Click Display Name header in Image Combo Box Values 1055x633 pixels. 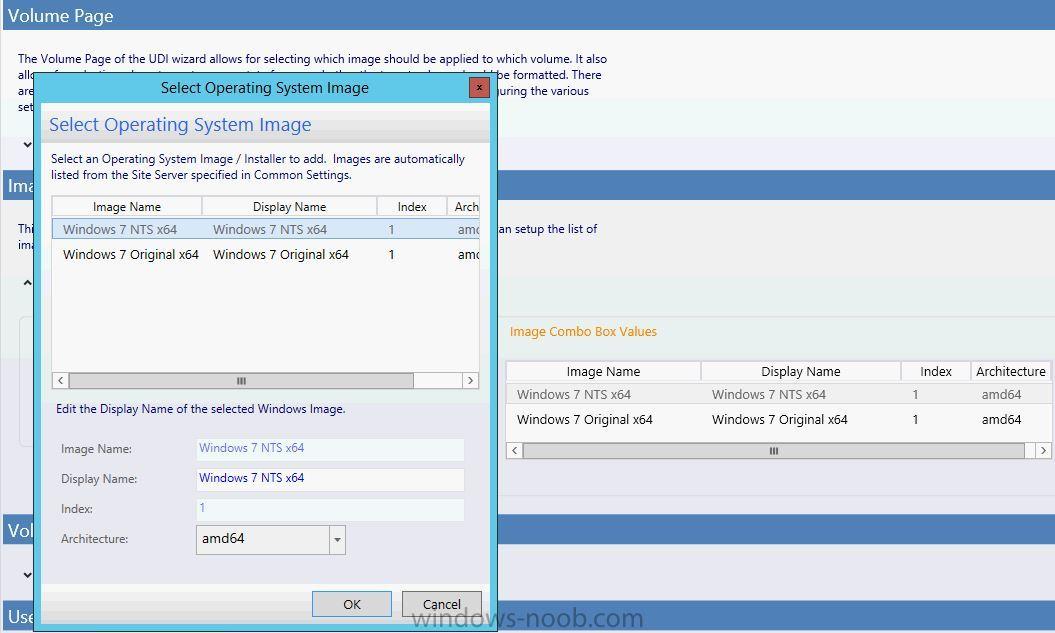click(x=801, y=371)
